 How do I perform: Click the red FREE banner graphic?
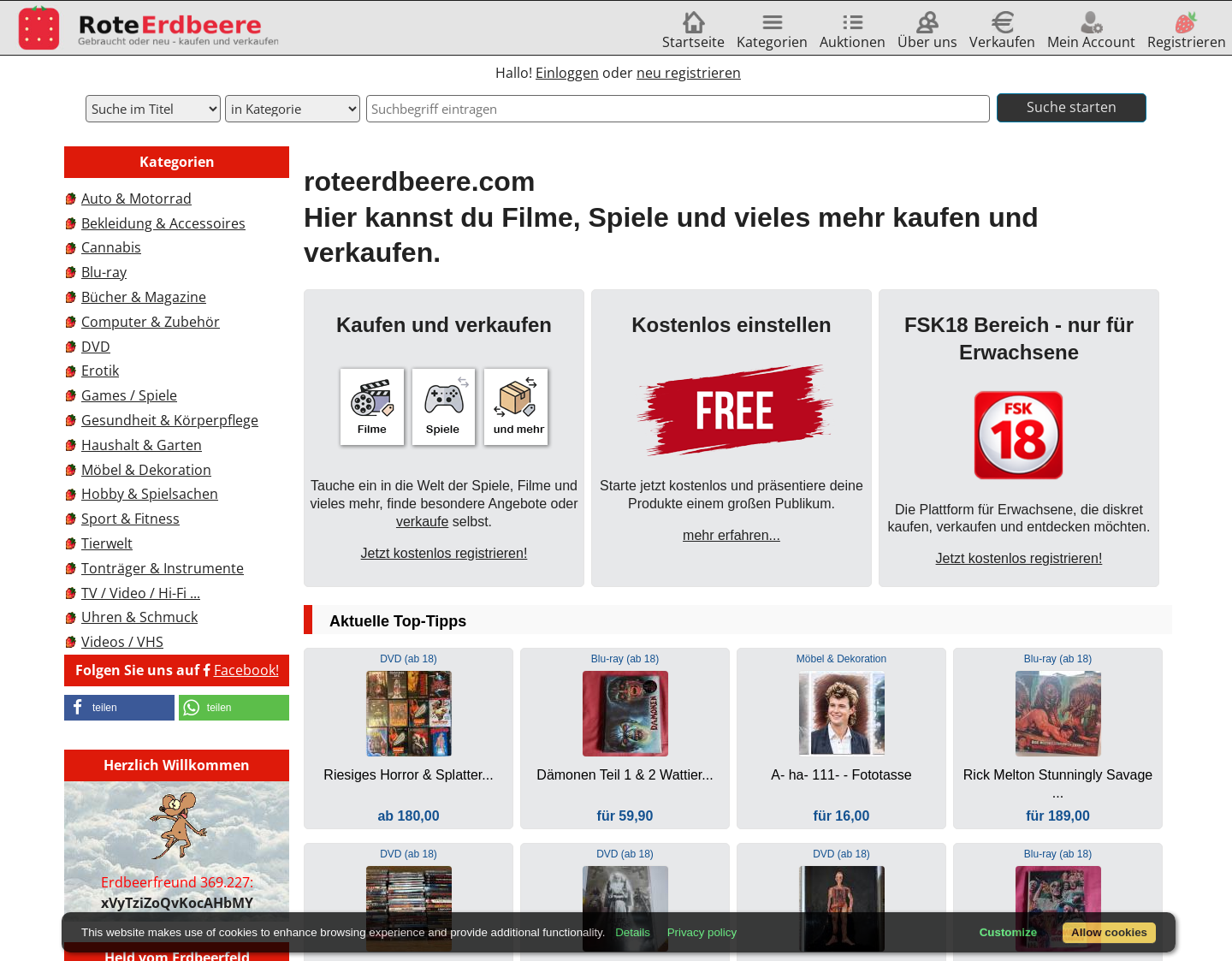(734, 410)
